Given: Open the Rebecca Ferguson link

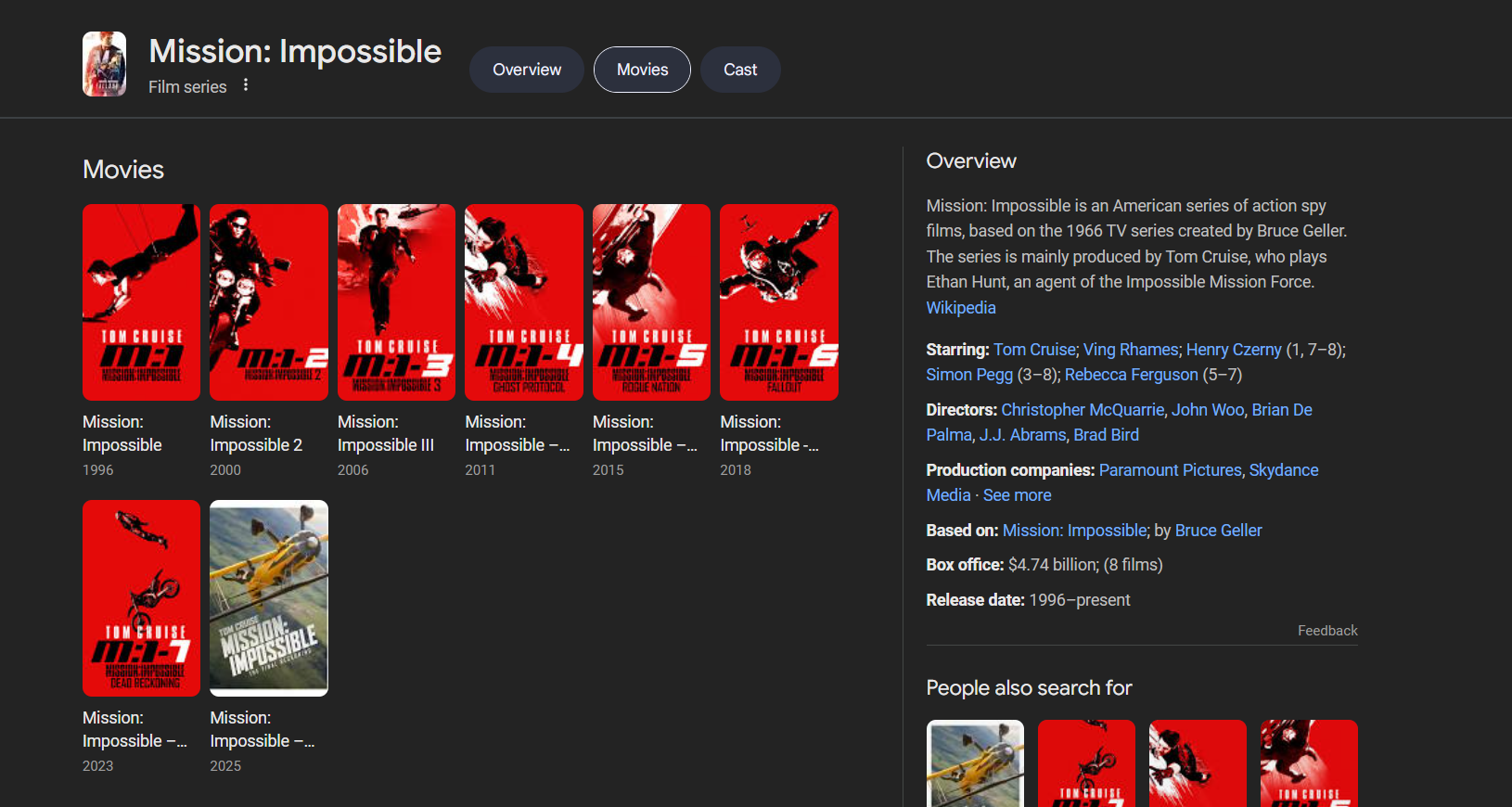Looking at the screenshot, I should (1132, 375).
